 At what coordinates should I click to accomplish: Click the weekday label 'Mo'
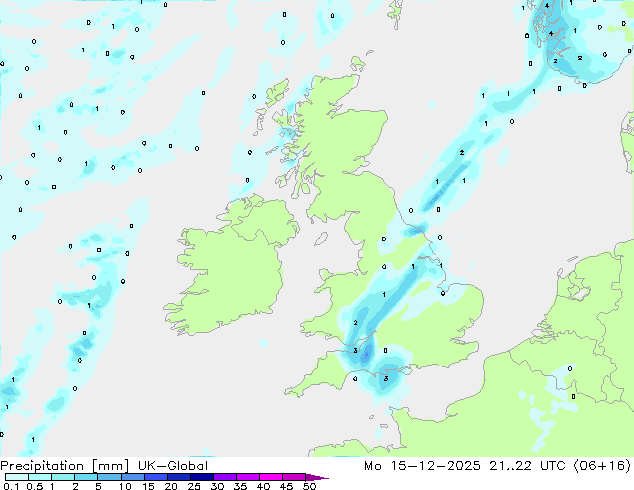coord(372,466)
